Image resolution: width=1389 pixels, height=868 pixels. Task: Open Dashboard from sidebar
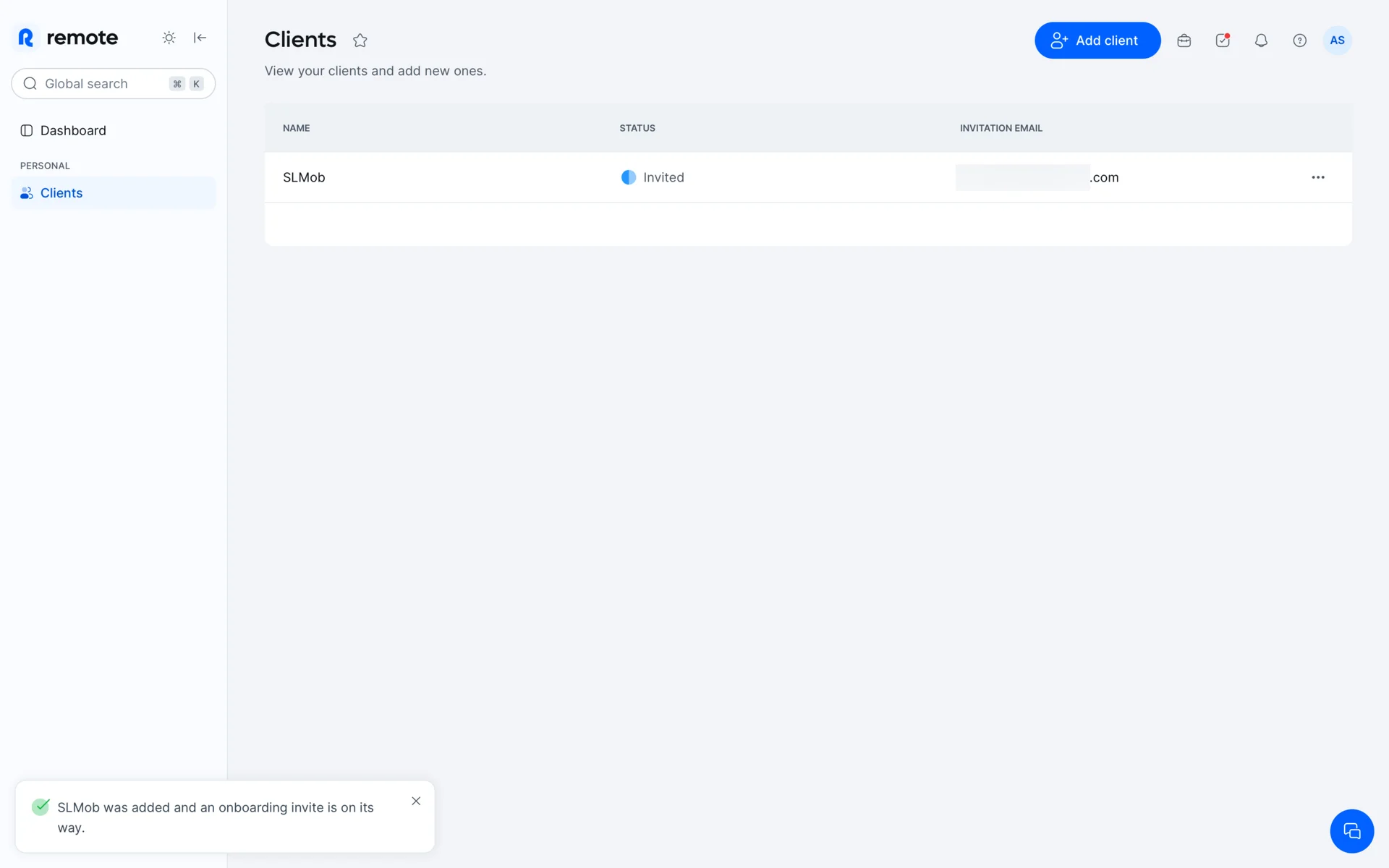pyautogui.click(x=72, y=130)
